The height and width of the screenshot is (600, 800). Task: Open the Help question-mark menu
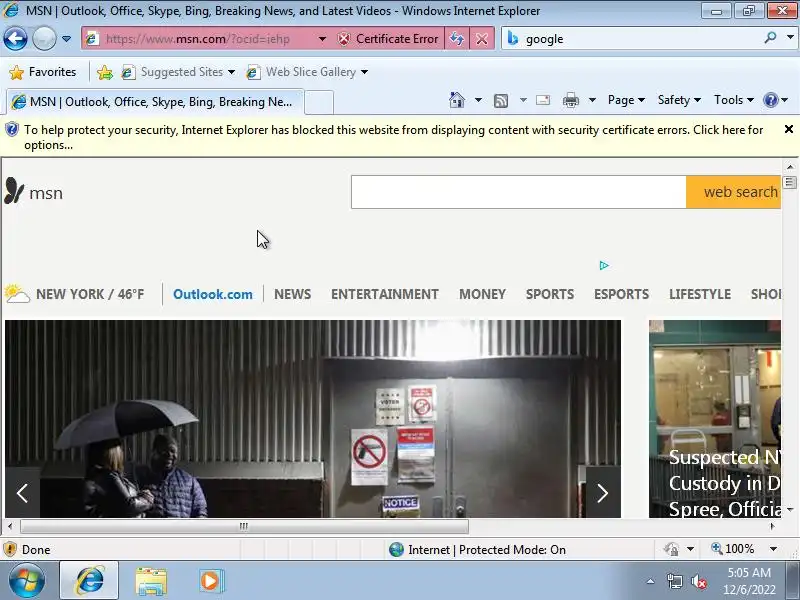(x=776, y=100)
